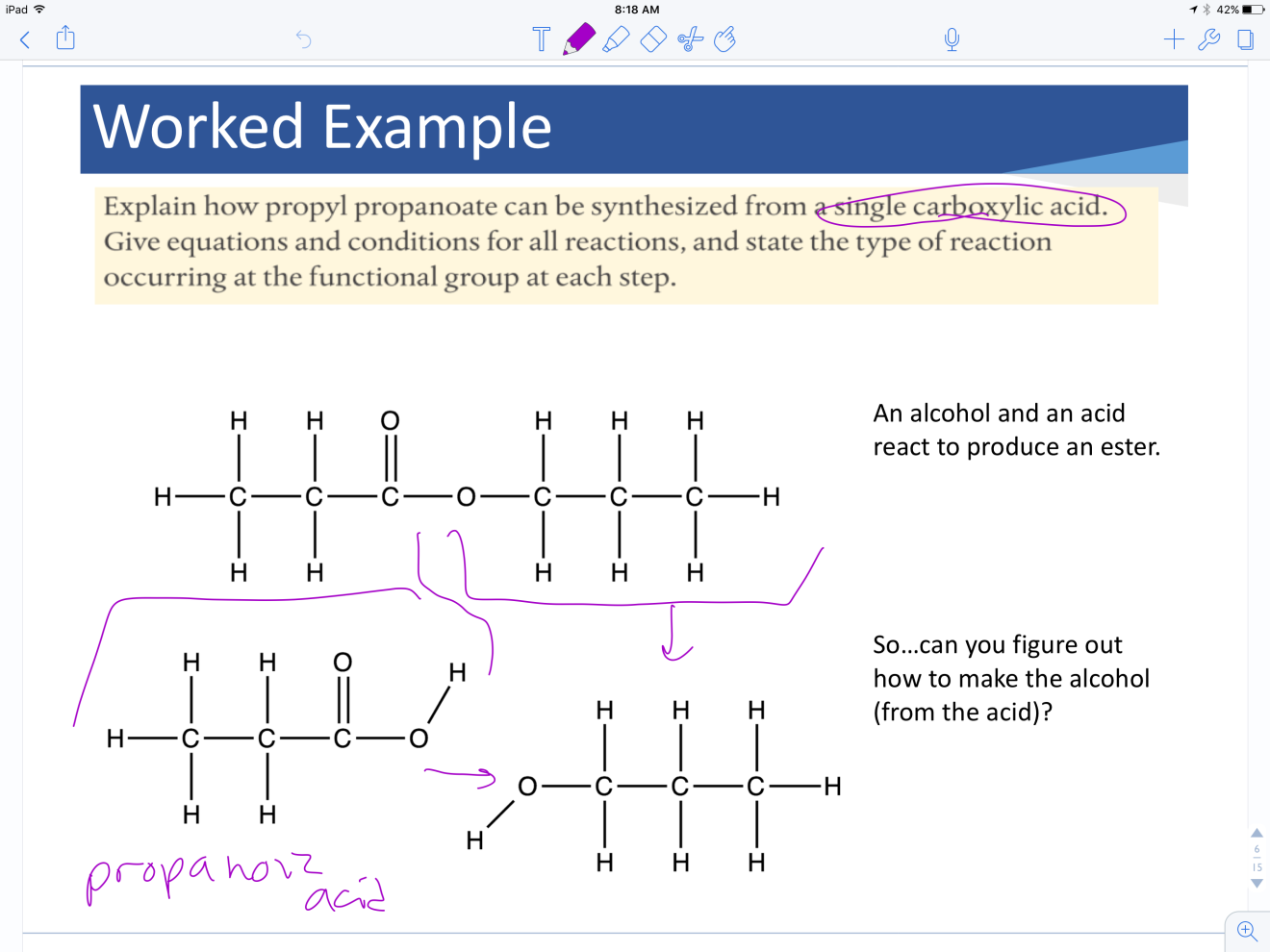The height and width of the screenshot is (952, 1270).
Task: Open the pages overview panel
Action: click(x=1246, y=39)
